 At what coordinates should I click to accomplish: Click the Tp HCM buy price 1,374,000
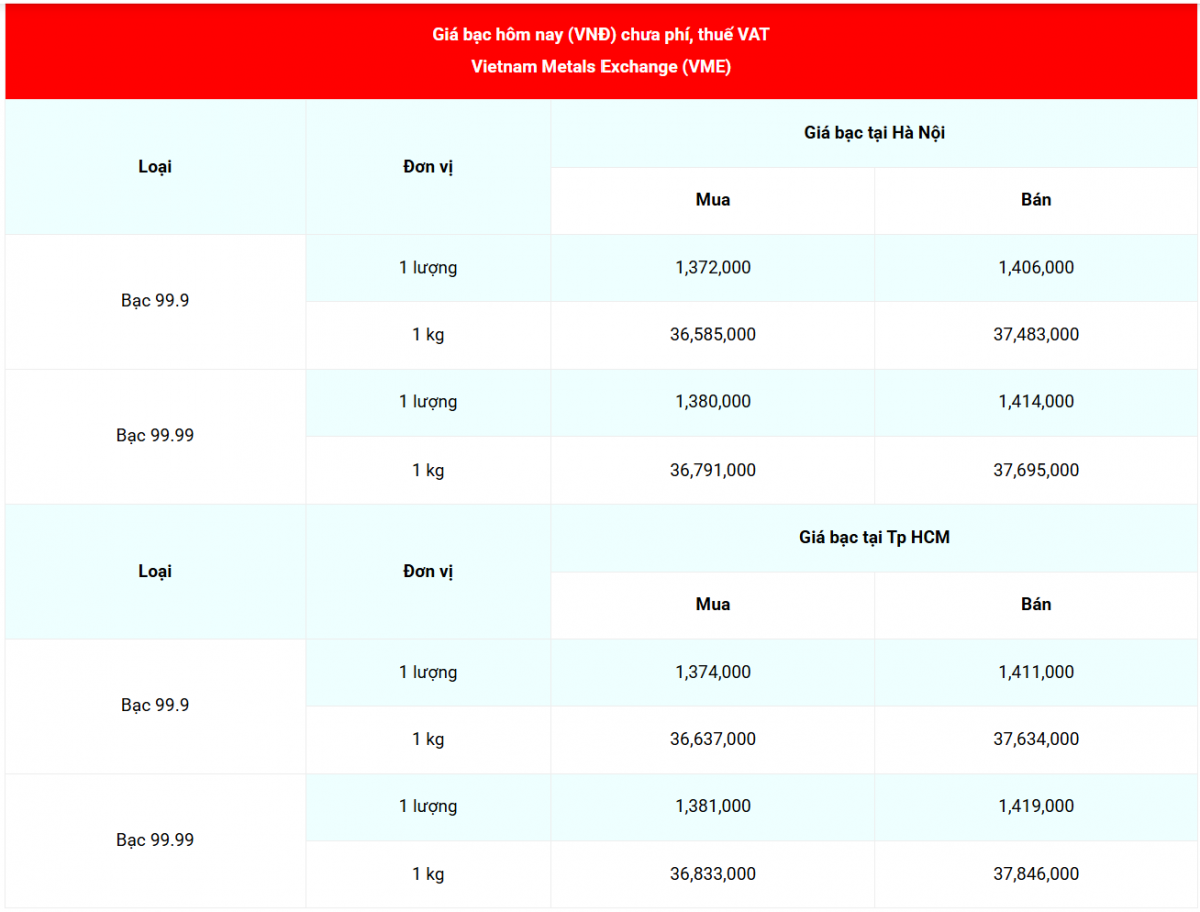coord(712,673)
